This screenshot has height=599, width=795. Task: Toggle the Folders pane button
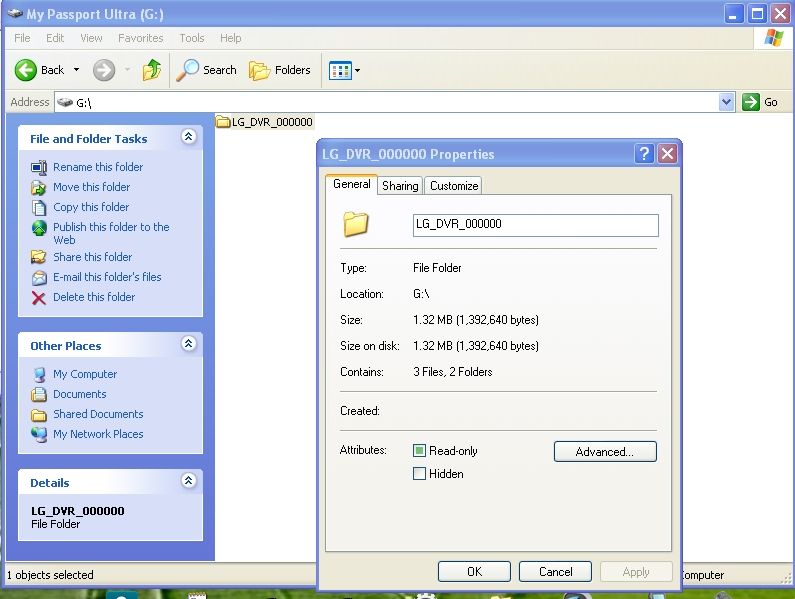279,70
